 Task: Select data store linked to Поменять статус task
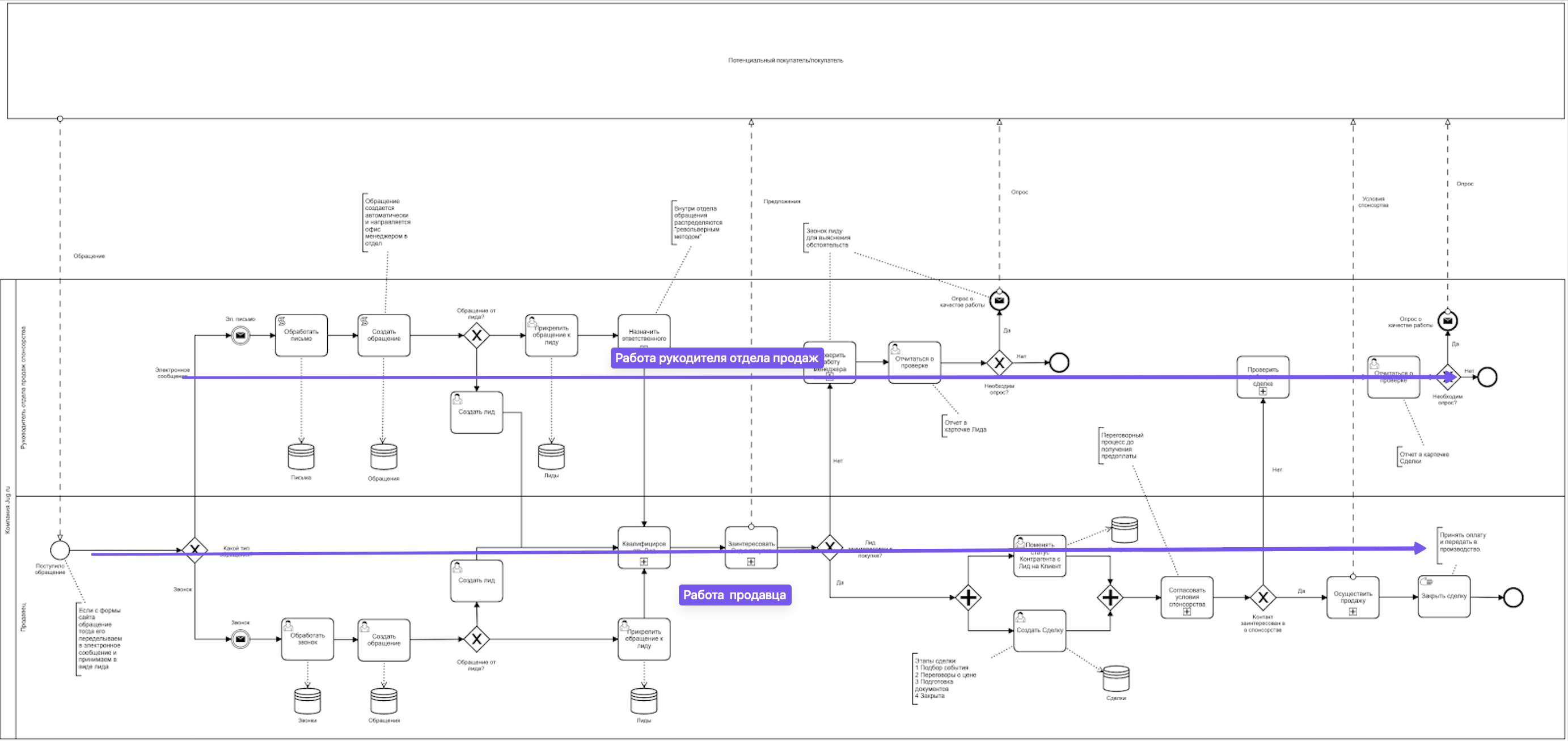tap(1125, 530)
